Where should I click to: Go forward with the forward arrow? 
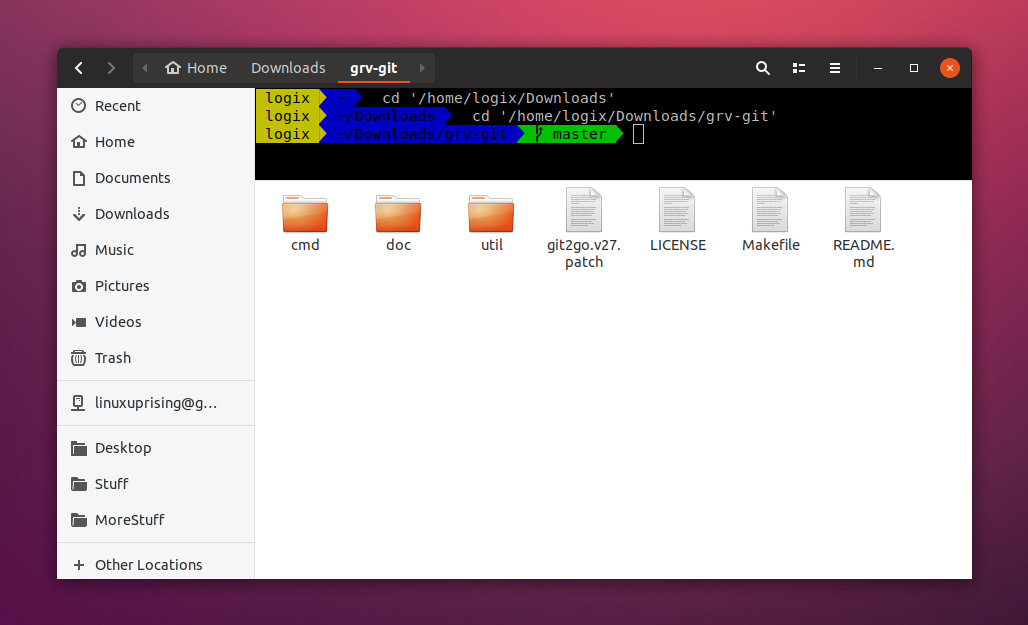pyautogui.click(x=111, y=68)
